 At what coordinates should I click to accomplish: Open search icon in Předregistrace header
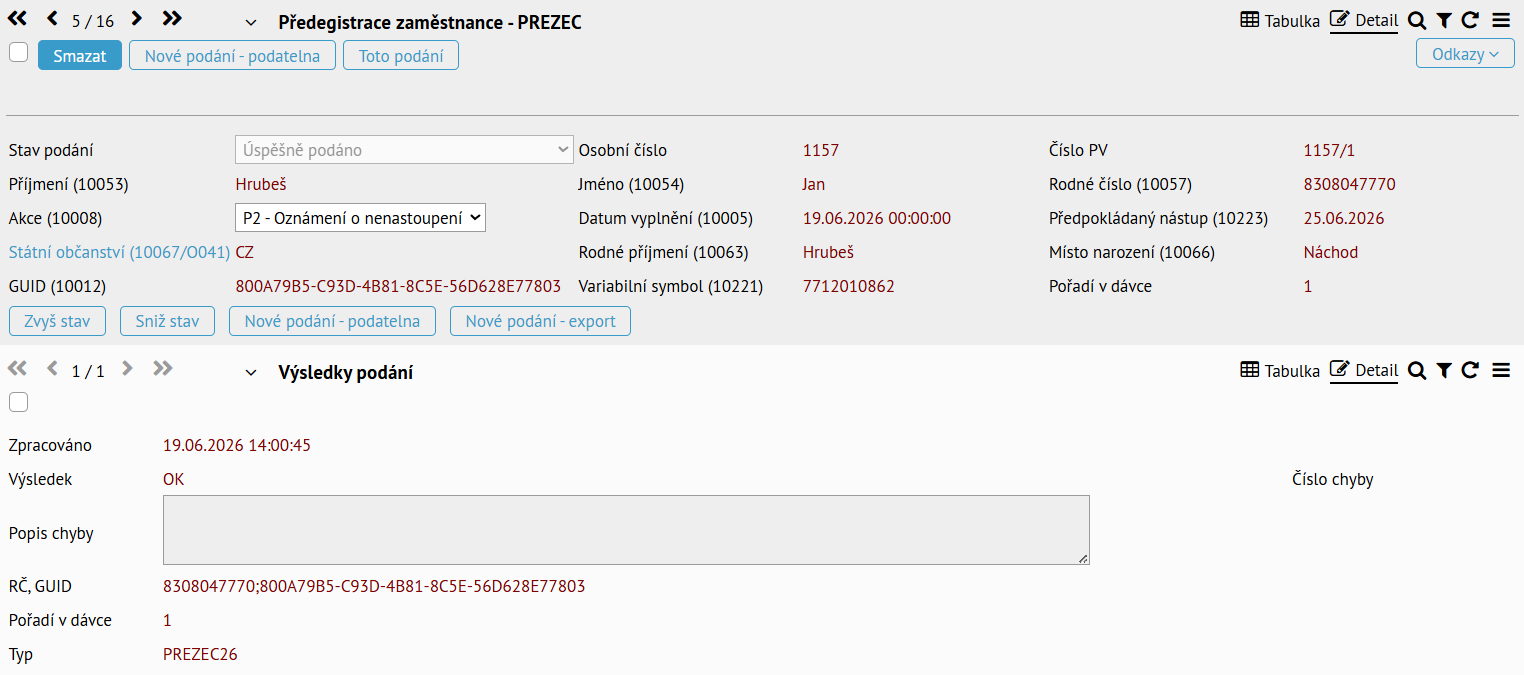tap(1416, 20)
